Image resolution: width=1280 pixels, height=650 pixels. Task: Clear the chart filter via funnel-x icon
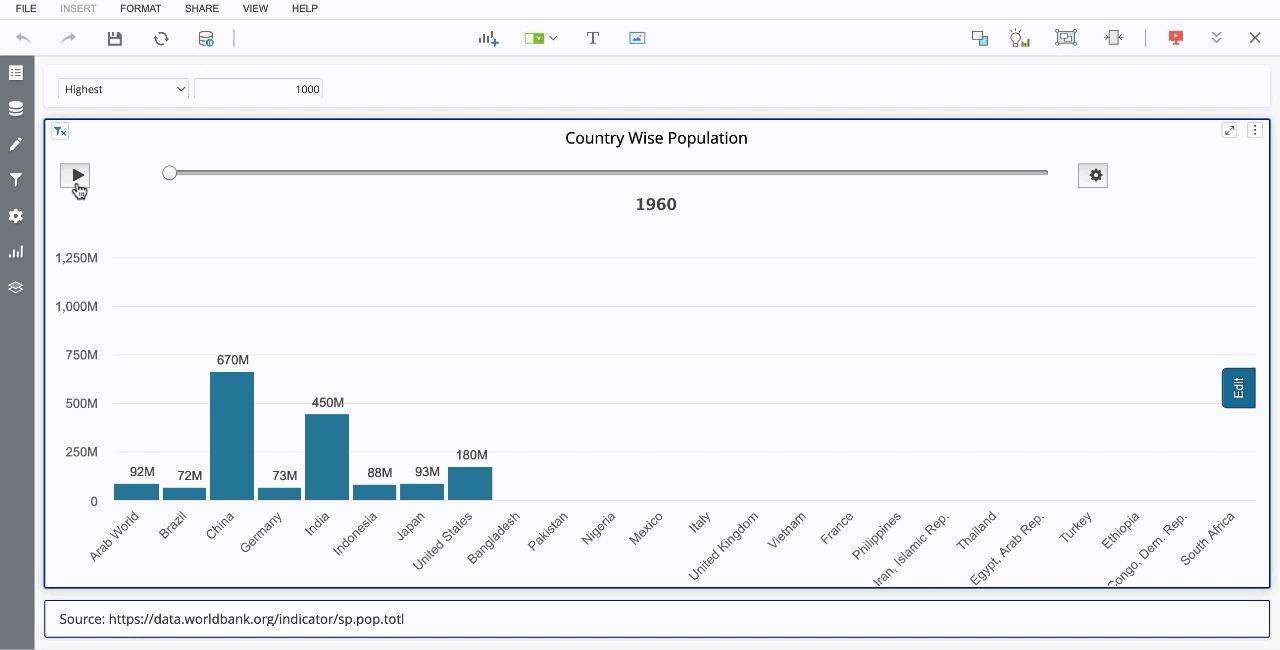pos(60,131)
